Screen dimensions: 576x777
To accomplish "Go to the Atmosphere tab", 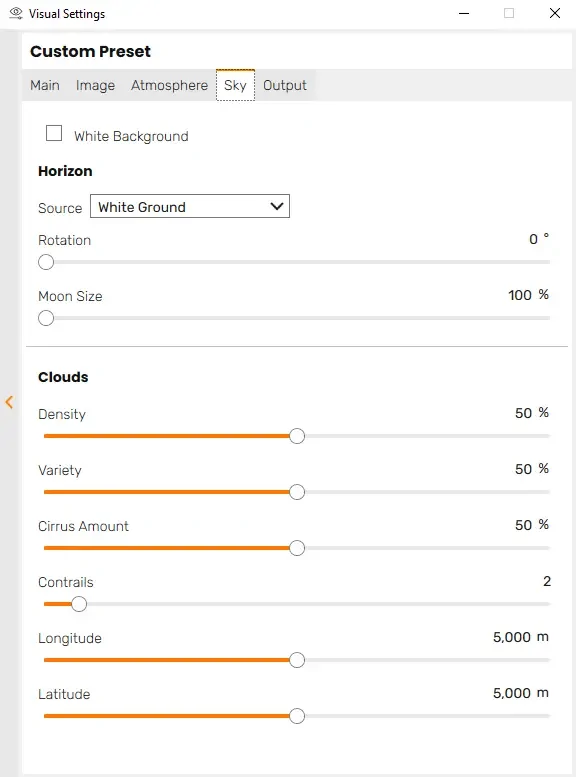I will click(169, 85).
